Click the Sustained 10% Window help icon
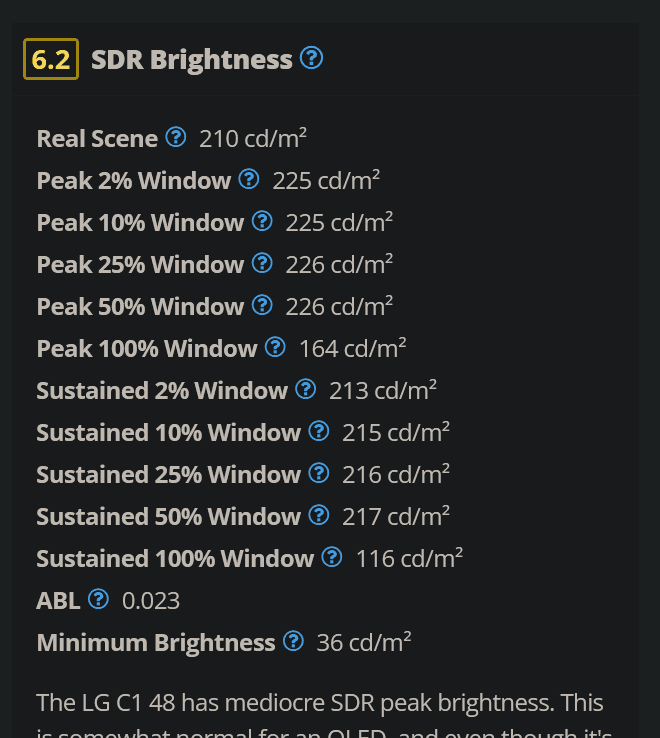 coord(319,431)
